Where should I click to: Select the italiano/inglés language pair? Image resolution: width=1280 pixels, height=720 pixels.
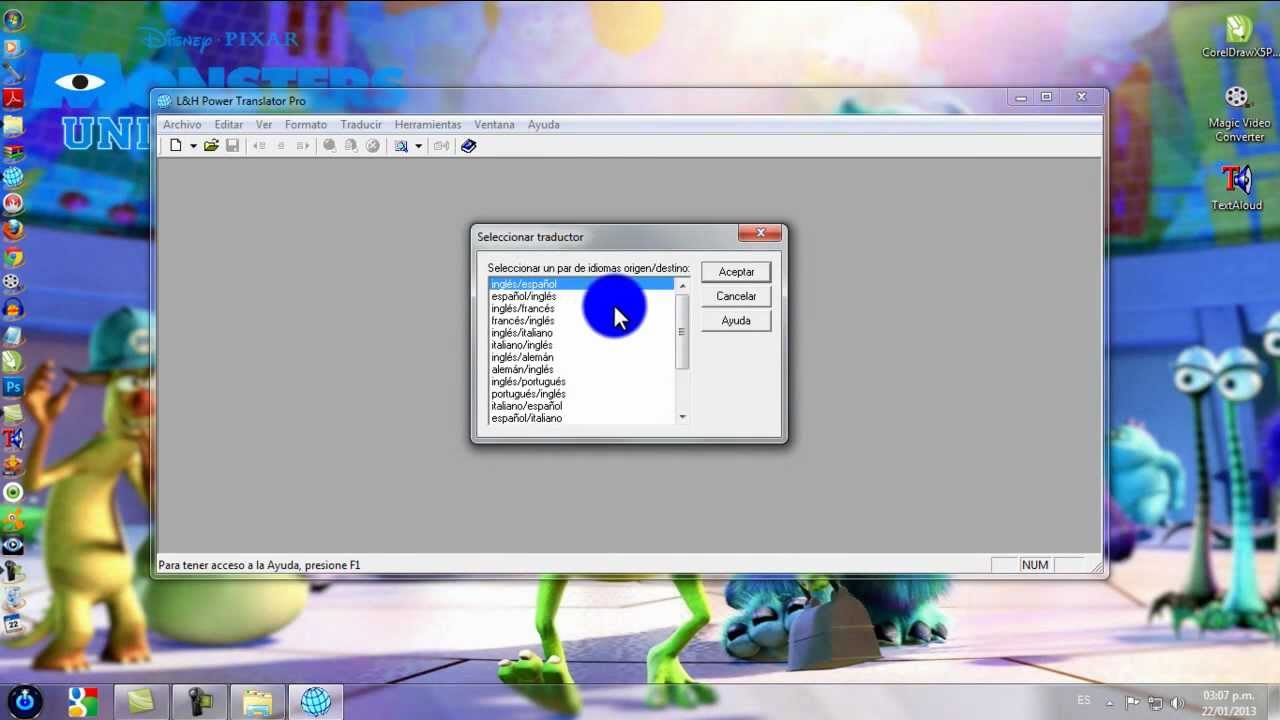tap(582, 345)
